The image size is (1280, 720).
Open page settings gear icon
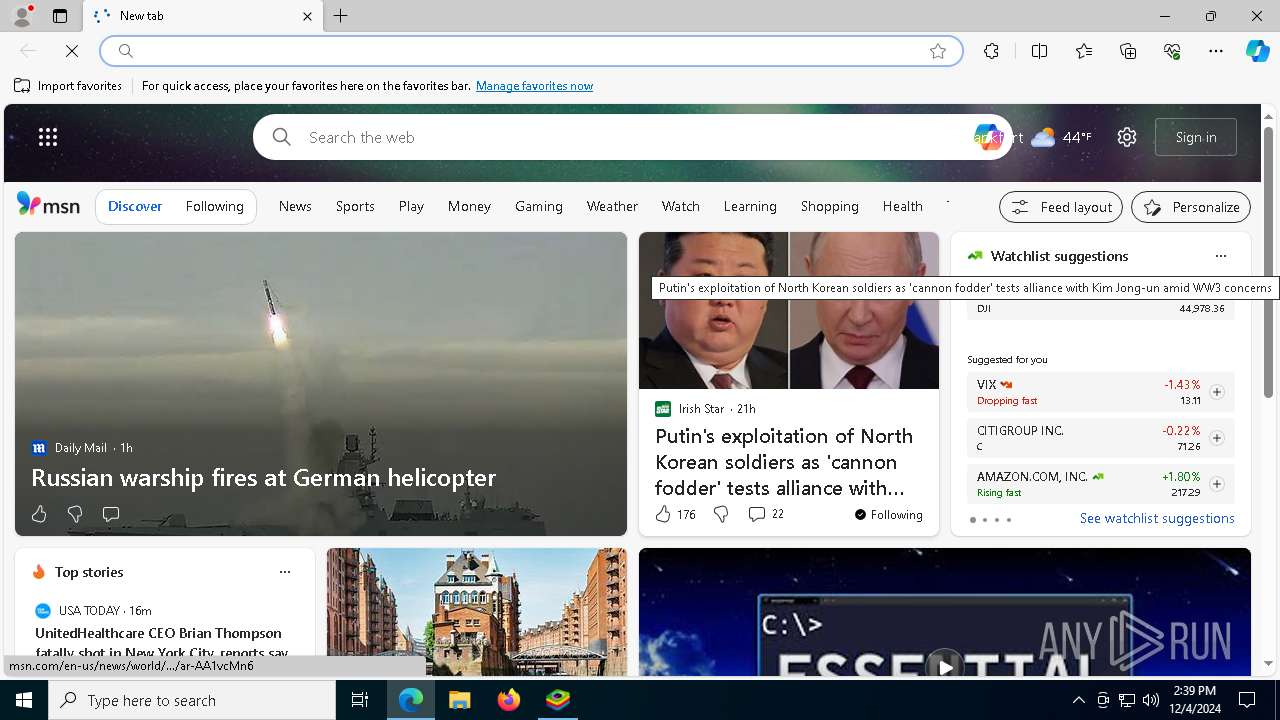[1127, 137]
